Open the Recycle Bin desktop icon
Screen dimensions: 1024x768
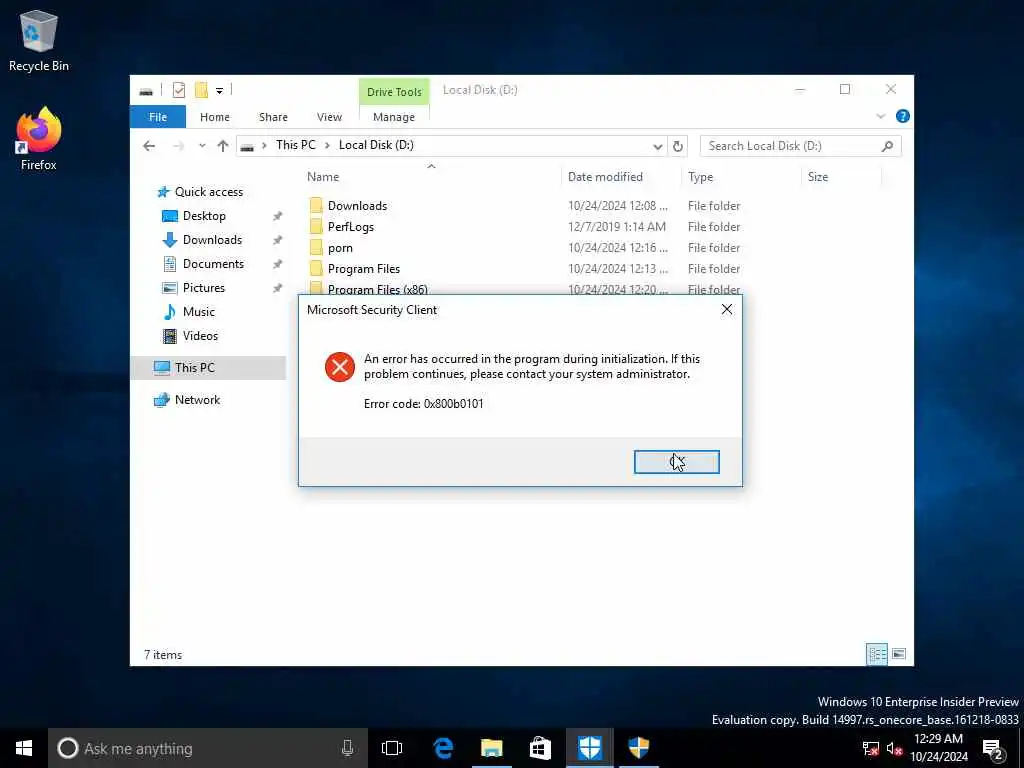click(39, 40)
